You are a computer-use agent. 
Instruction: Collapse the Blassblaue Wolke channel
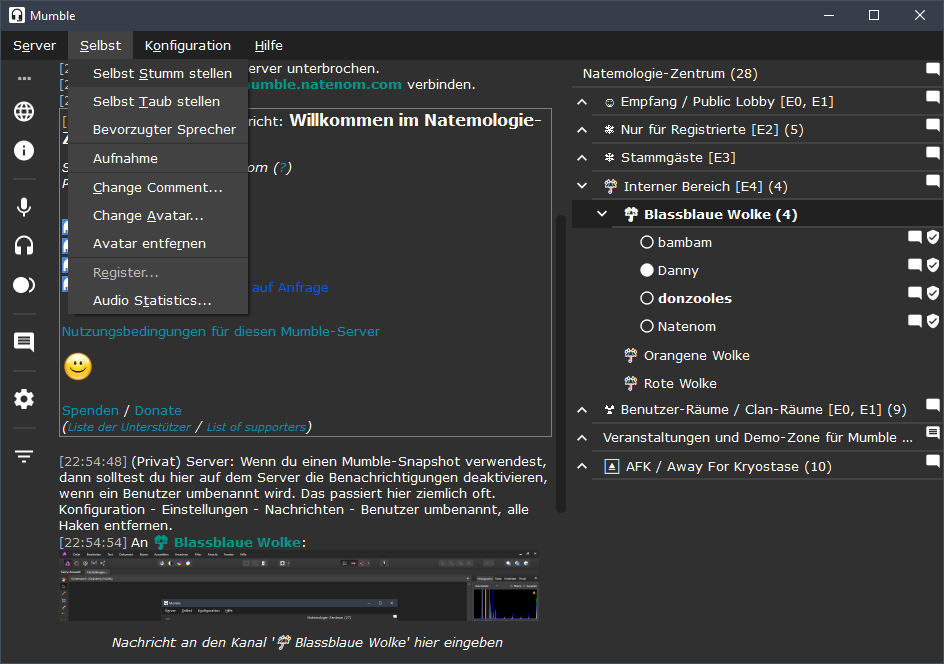[601, 214]
